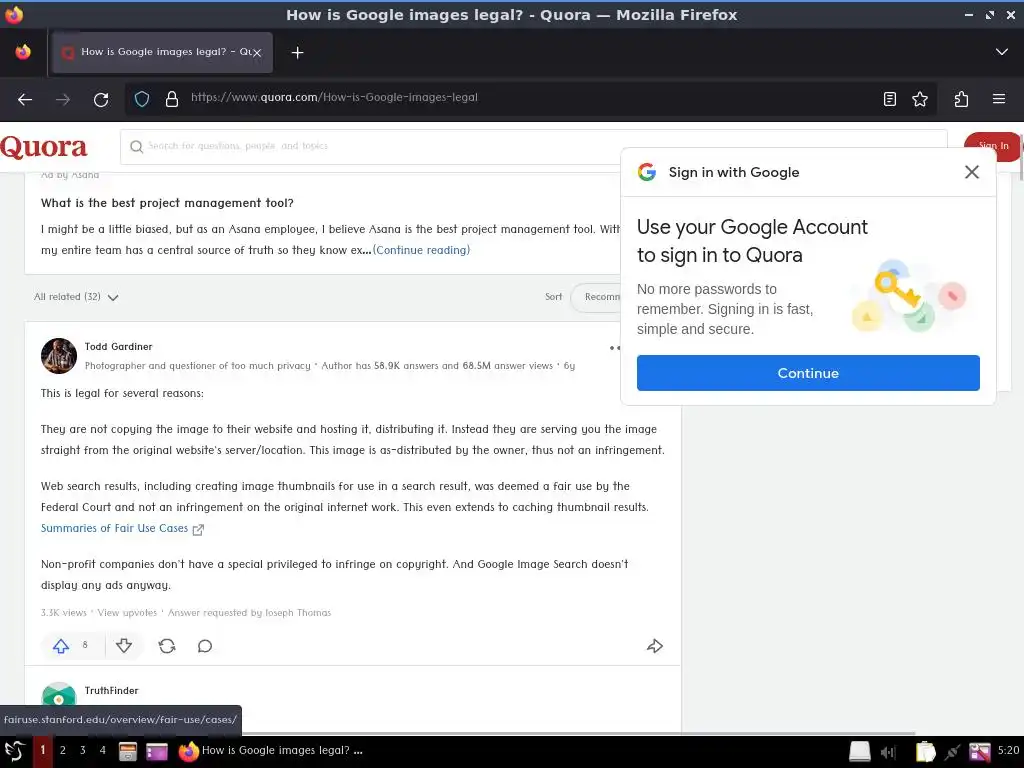Image resolution: width=1024 pixels, height=768 pixels.
Task: Open the tracking protection shield icon
Action: (142, 99)
